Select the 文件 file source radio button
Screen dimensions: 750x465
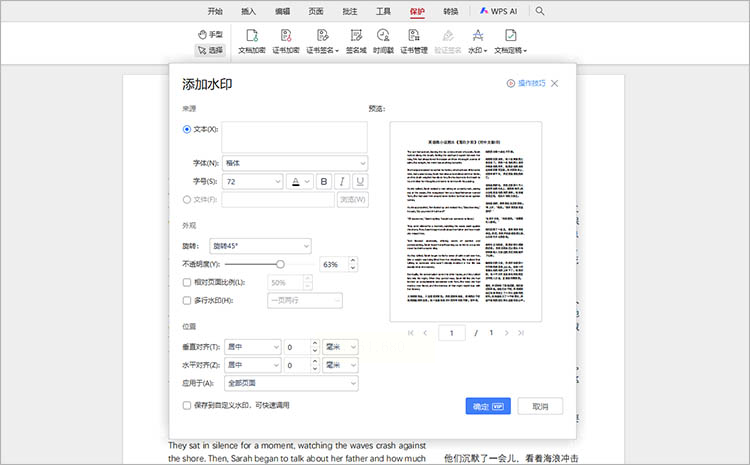187,199
